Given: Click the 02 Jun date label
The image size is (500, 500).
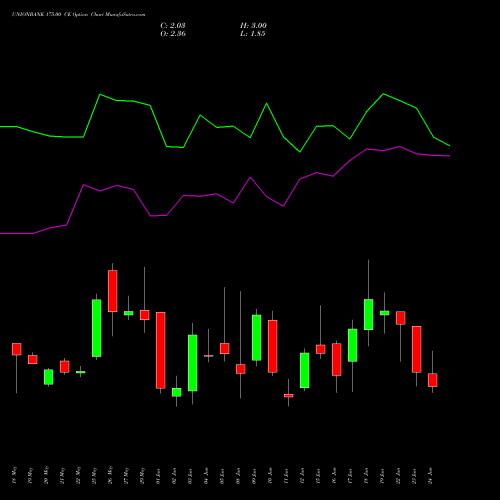Looking at the screenshot, I should (x=174, y=476).
